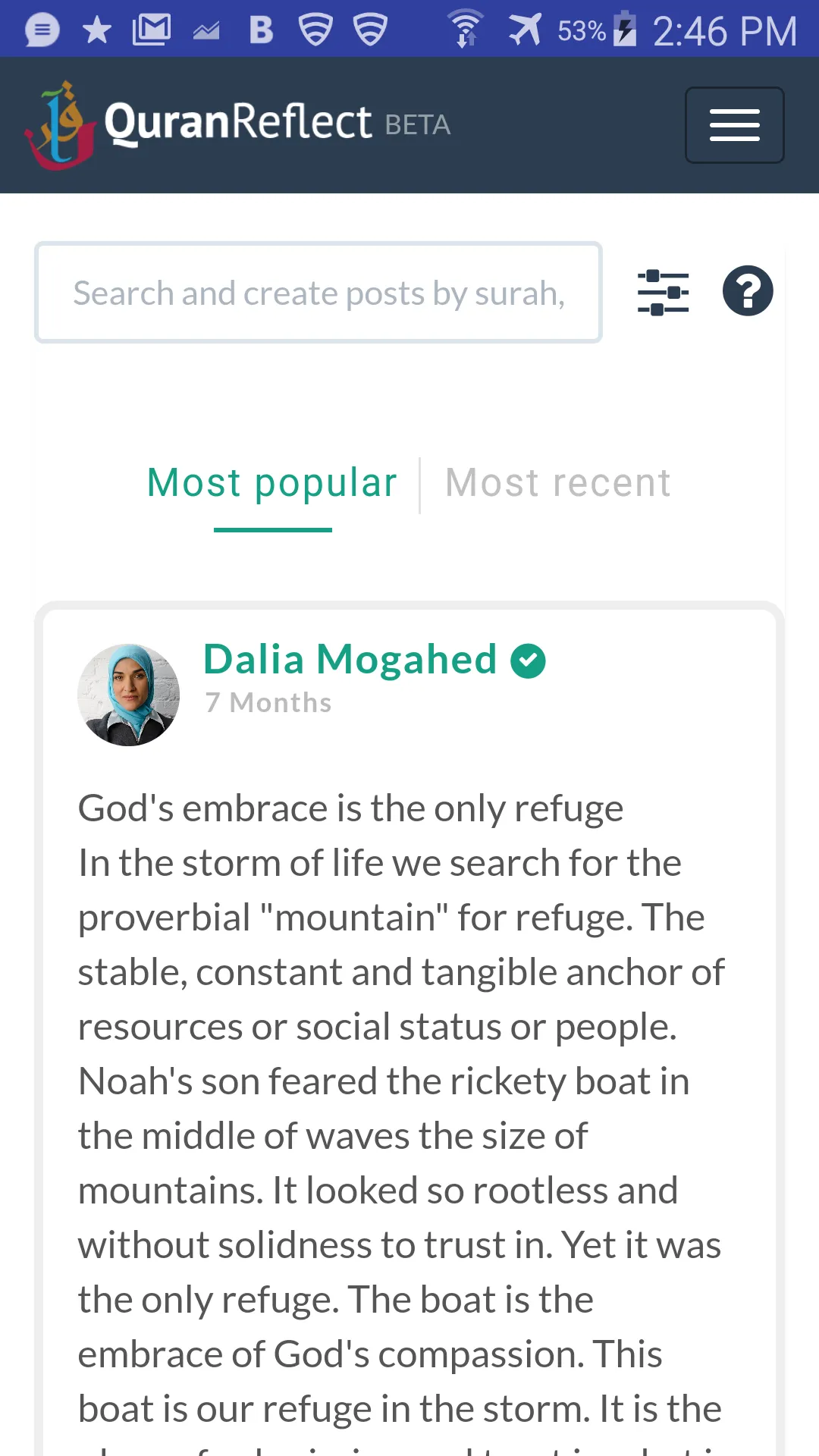Tap the verified checkmark badge

(x=528, y=661)
